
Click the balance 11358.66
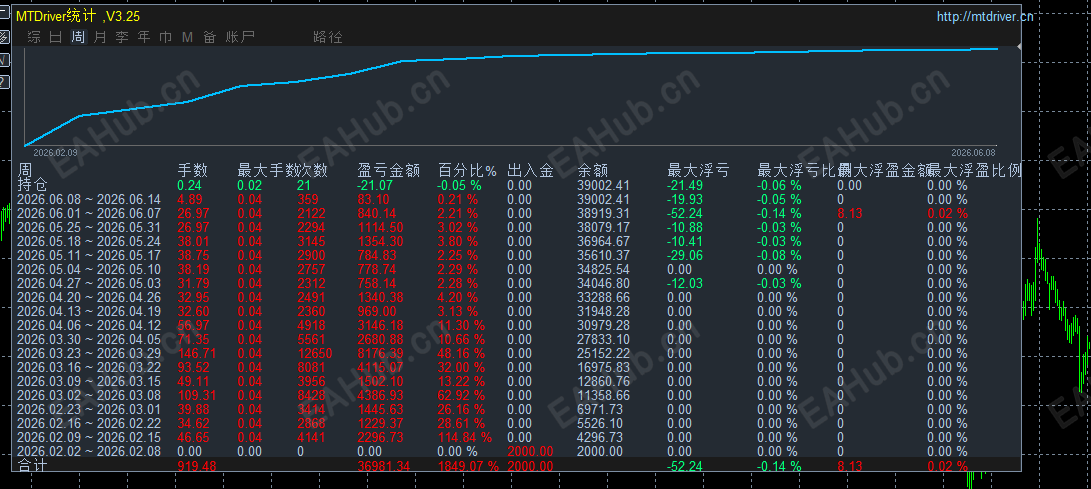(603, 395)
